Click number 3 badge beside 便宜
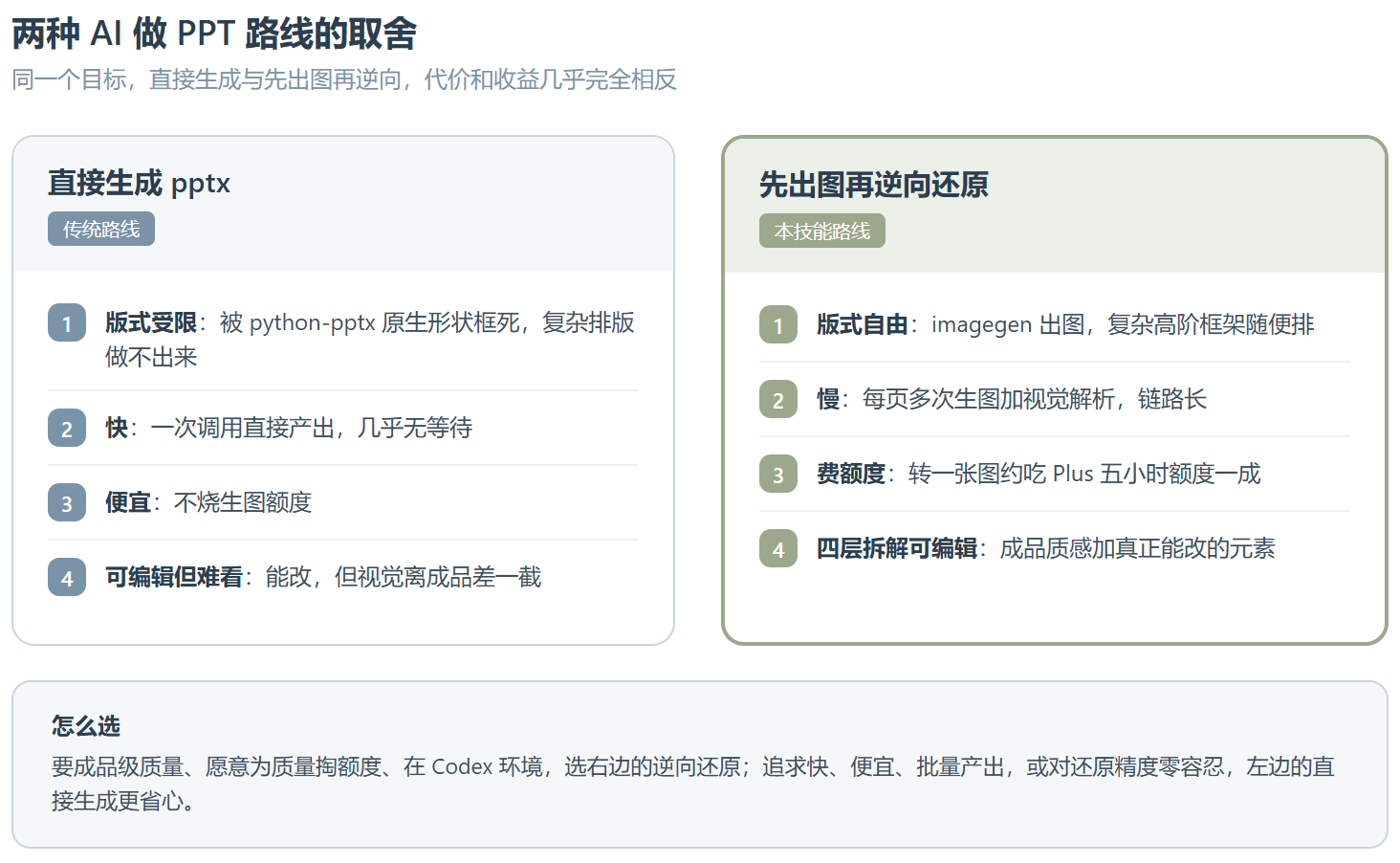 (67, 503)
